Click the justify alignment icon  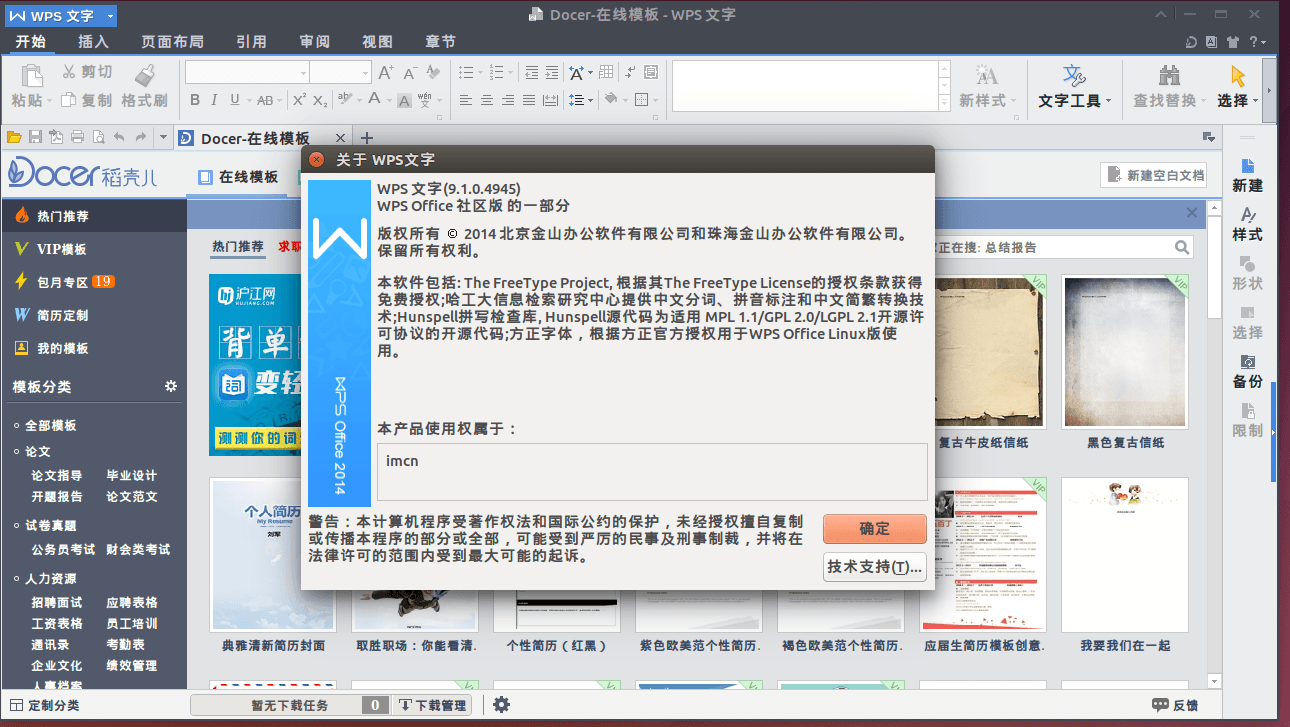click(529, 100)
